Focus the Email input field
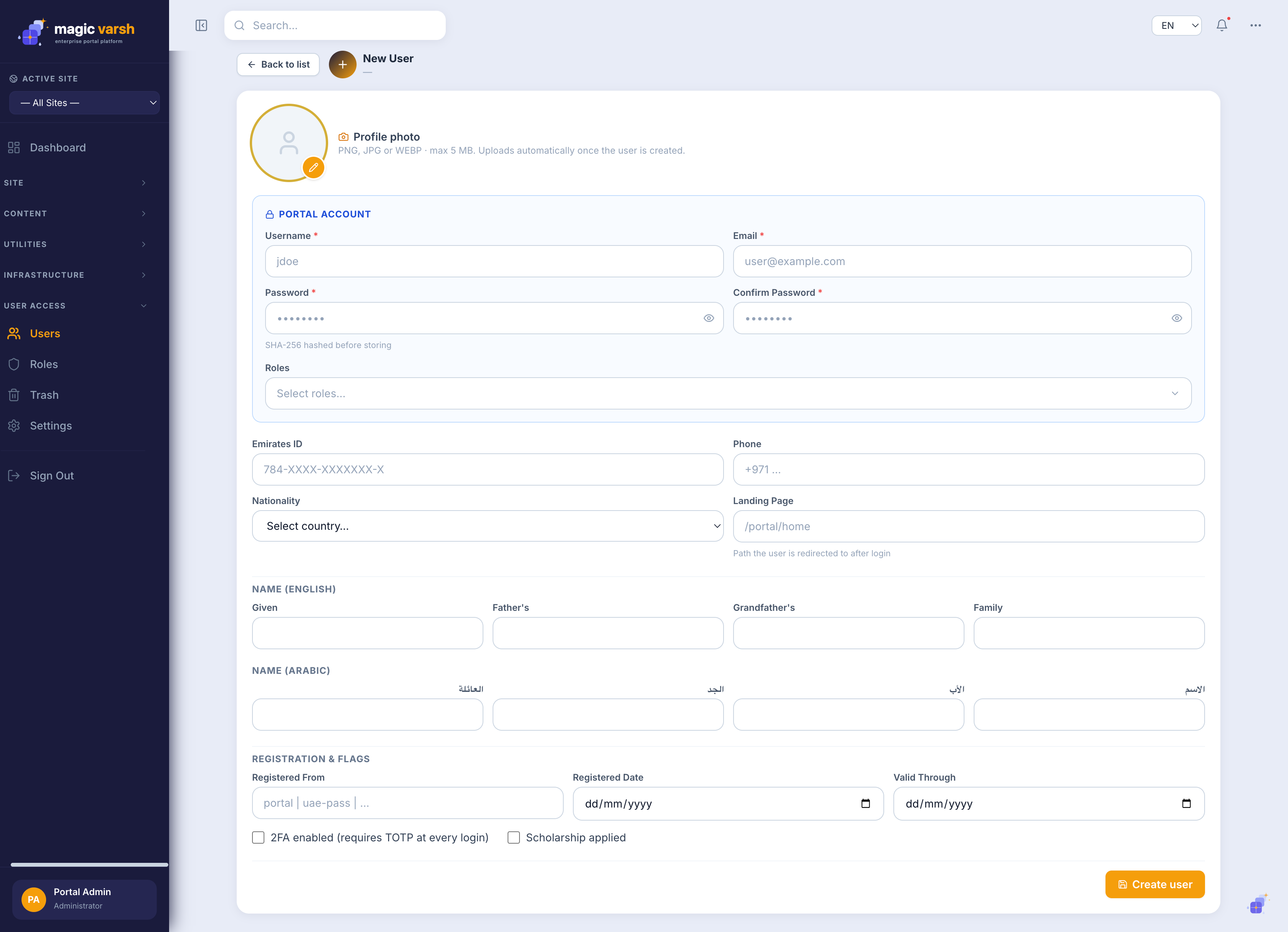The image size is (1288, 932). tap(962, 261)
